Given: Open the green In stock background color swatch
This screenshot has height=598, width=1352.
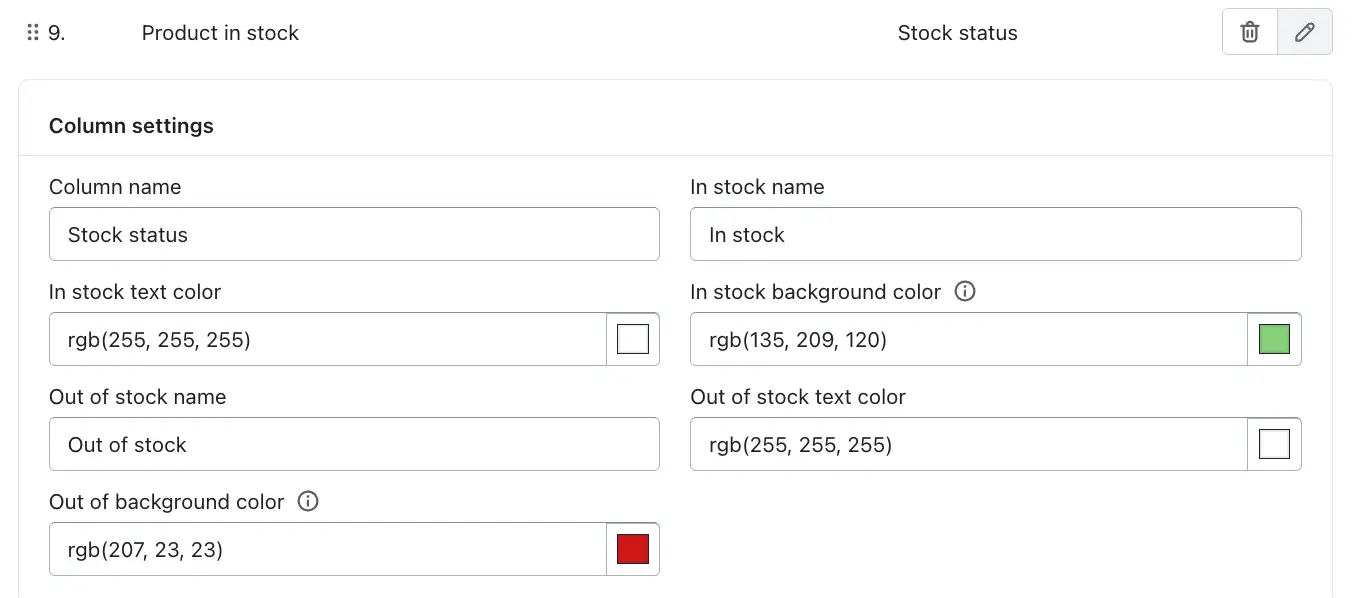Looking at the screenshot, I should 1274,339.
